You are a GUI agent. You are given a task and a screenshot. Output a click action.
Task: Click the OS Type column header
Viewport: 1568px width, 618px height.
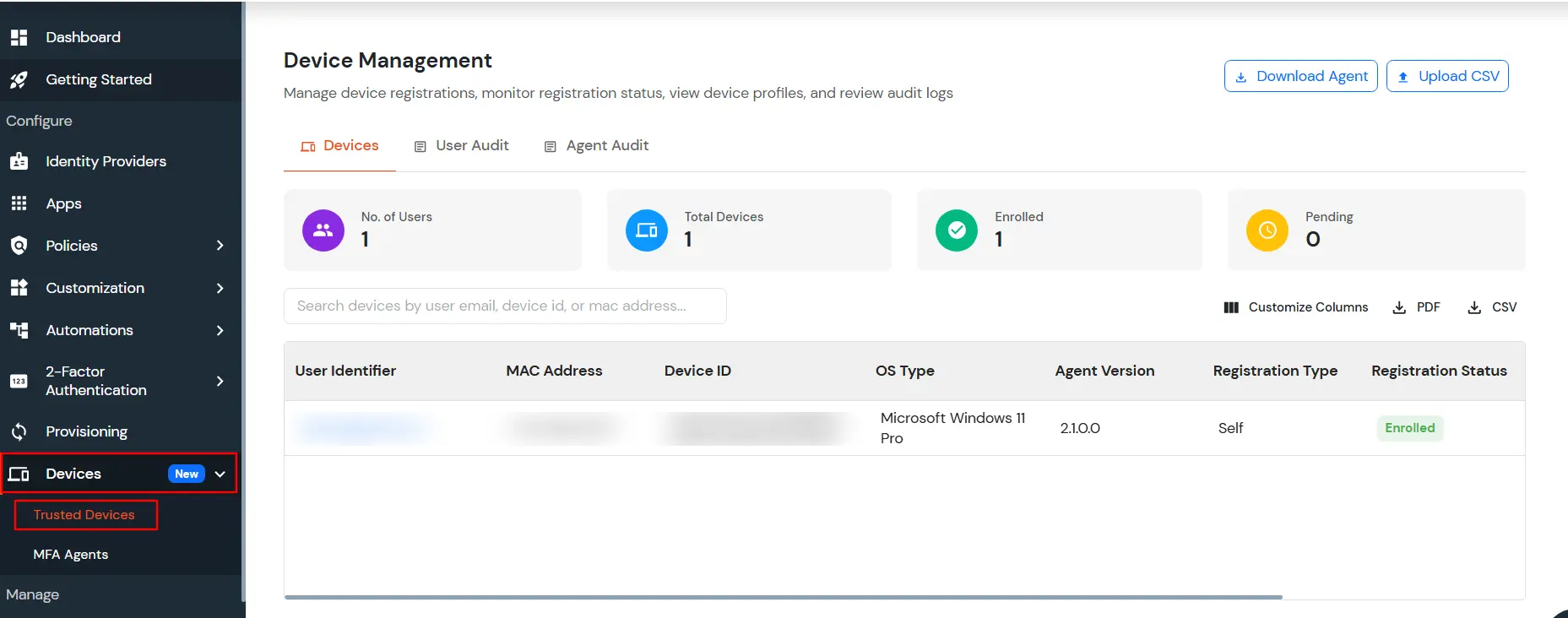click(x=904, y=371)
